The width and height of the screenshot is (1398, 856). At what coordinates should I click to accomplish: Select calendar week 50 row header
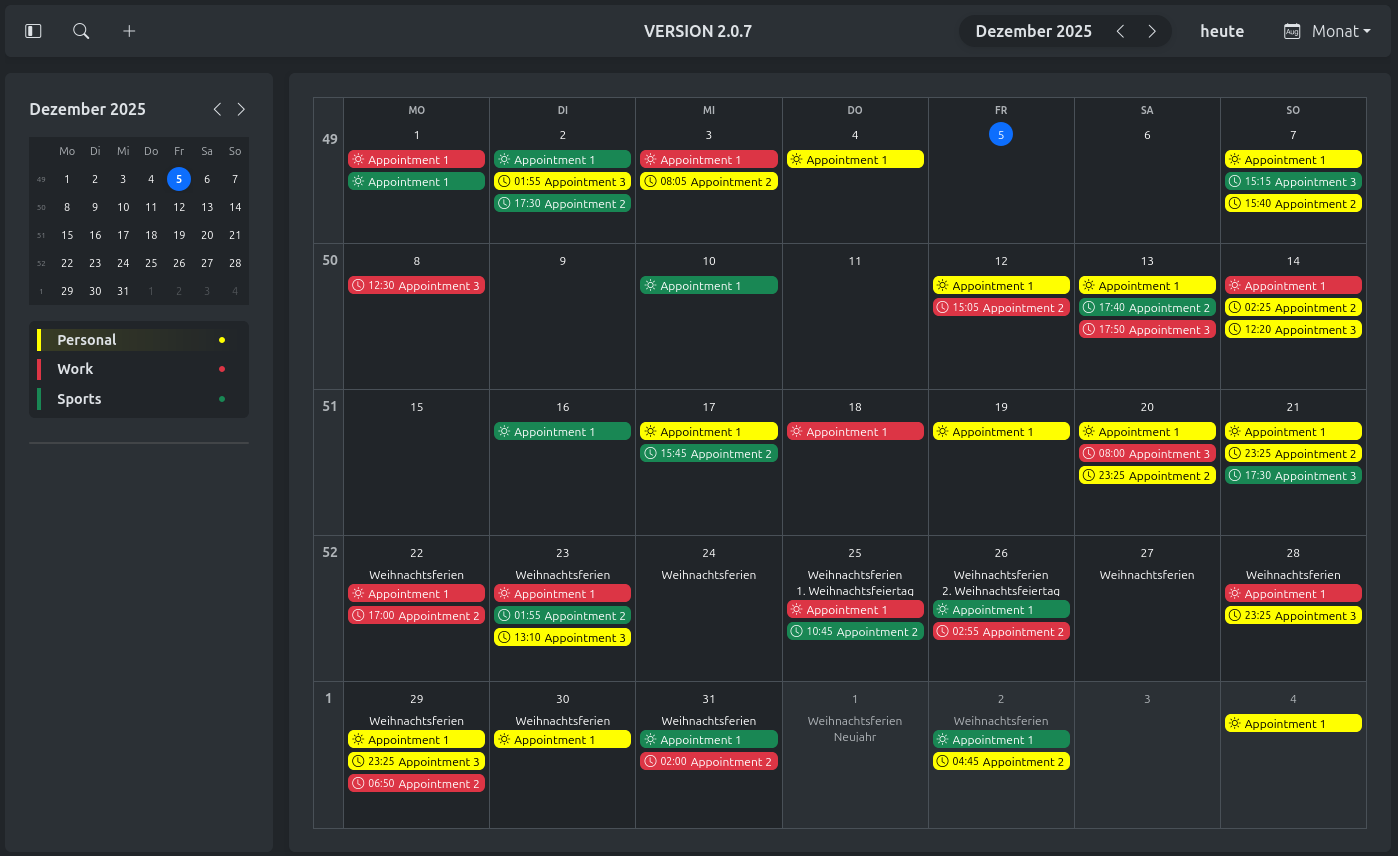329,260
